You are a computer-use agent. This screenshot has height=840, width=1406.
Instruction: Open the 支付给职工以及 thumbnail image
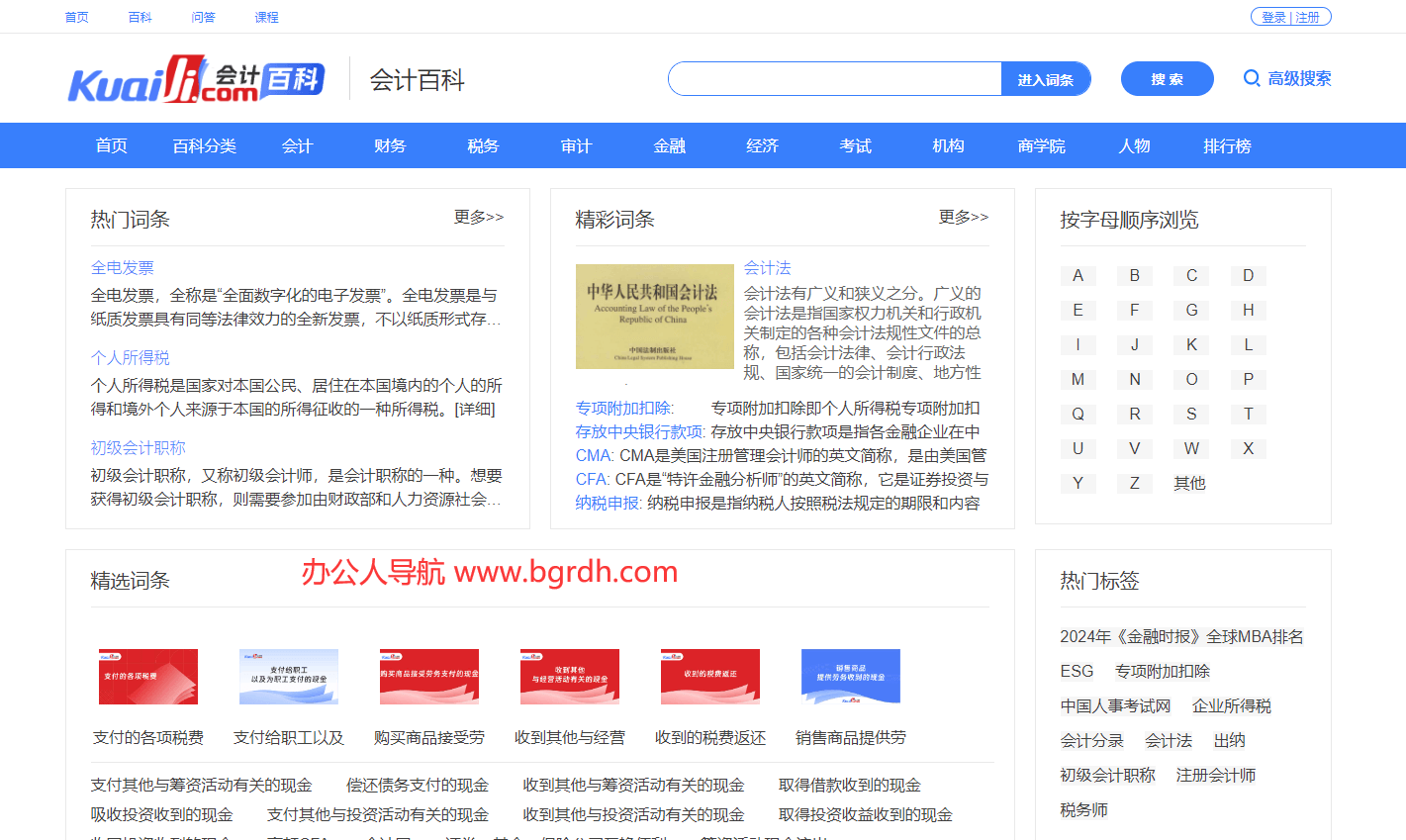[x=289, y=677]
